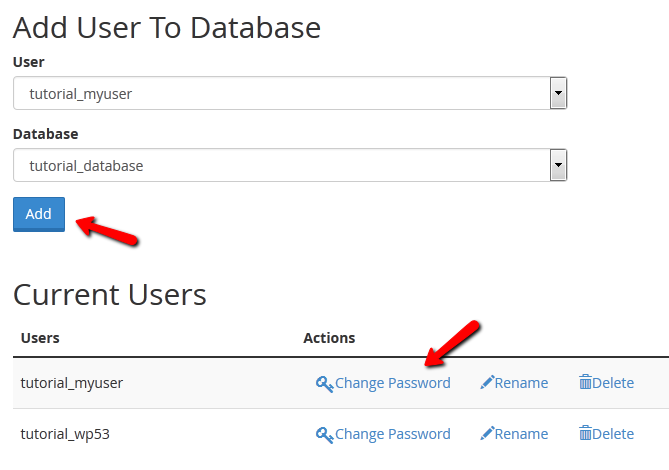The width and height of the screenshot is (669, 470).
Task: Click the trash icon for tutorial_myuser
Action: pyautogui.click(x=585, y=383)
